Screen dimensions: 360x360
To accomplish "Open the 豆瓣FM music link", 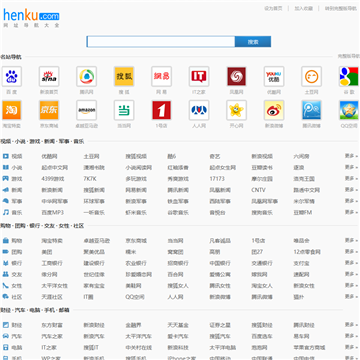I will coord(303,212).
